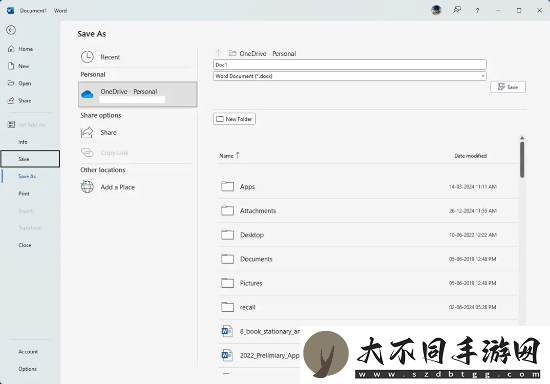Choose Open from the sidebar
This screenshot has height=384, width=550.
coord(25,83)
